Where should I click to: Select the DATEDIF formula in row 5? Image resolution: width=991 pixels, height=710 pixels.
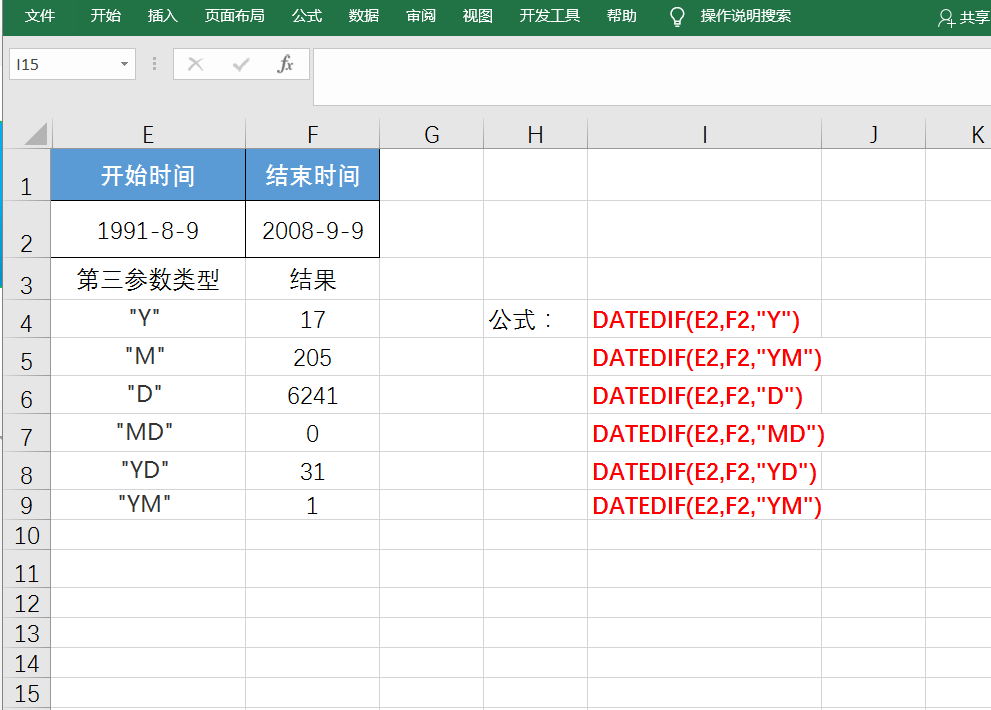(x=705, y=357)
